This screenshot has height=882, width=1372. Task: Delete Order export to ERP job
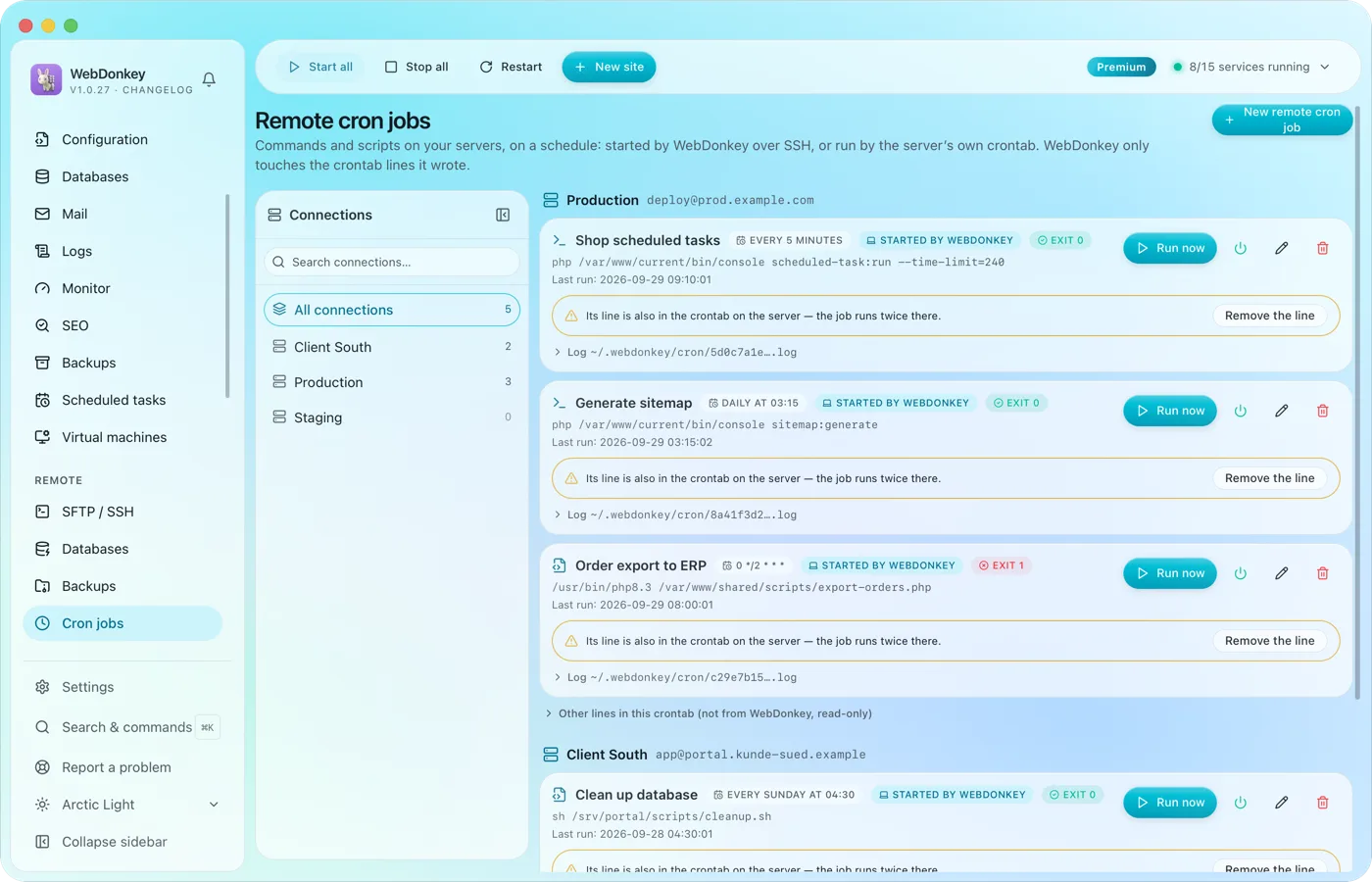(1322, 573)
